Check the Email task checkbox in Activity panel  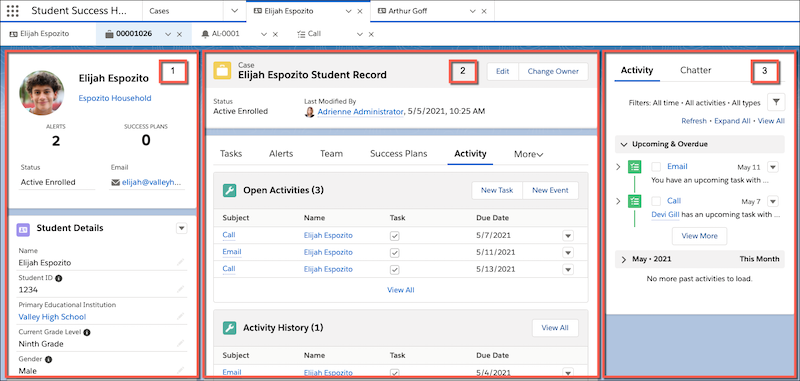click(657, 167)
